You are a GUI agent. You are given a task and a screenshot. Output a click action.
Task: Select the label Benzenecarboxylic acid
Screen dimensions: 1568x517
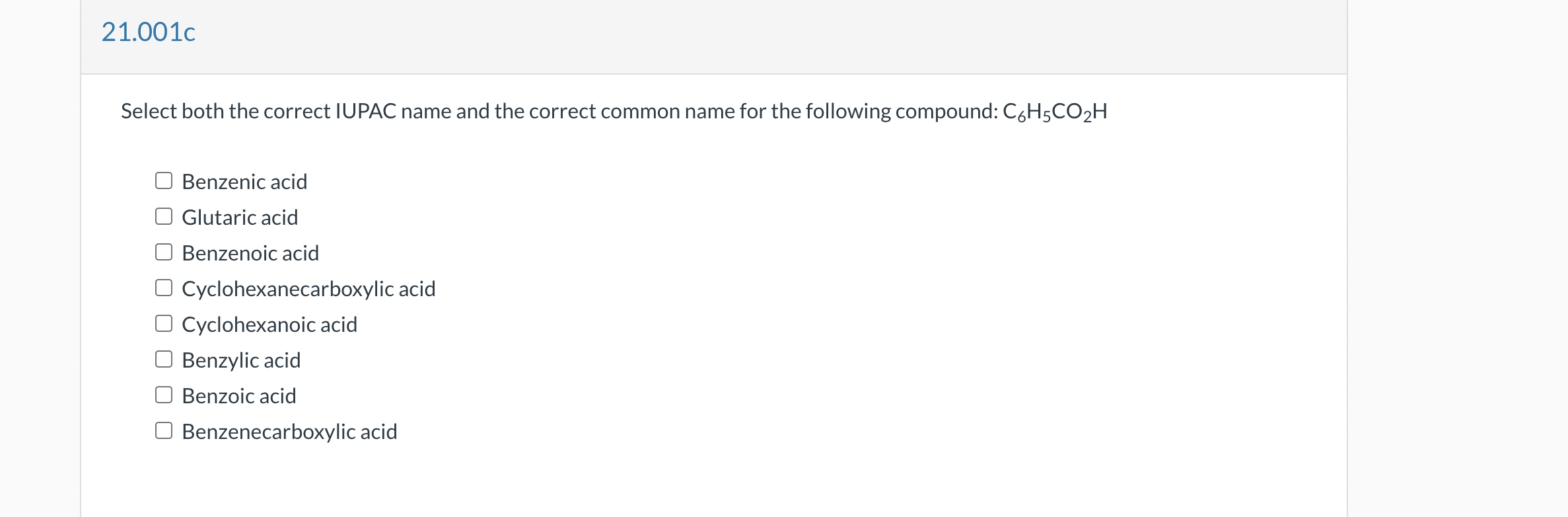click(289, 430)
